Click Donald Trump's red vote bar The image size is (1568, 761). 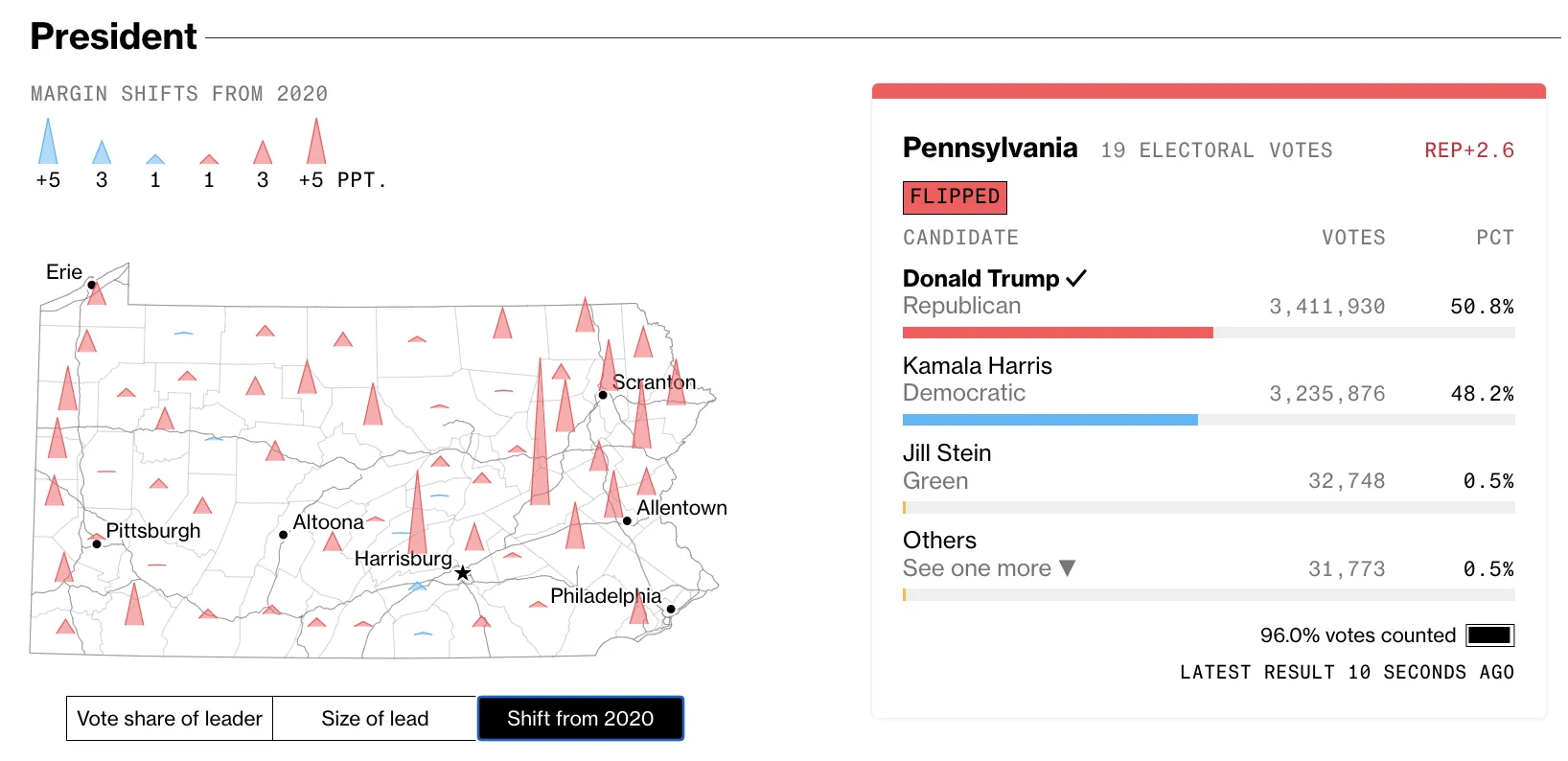coord(1057,333)
